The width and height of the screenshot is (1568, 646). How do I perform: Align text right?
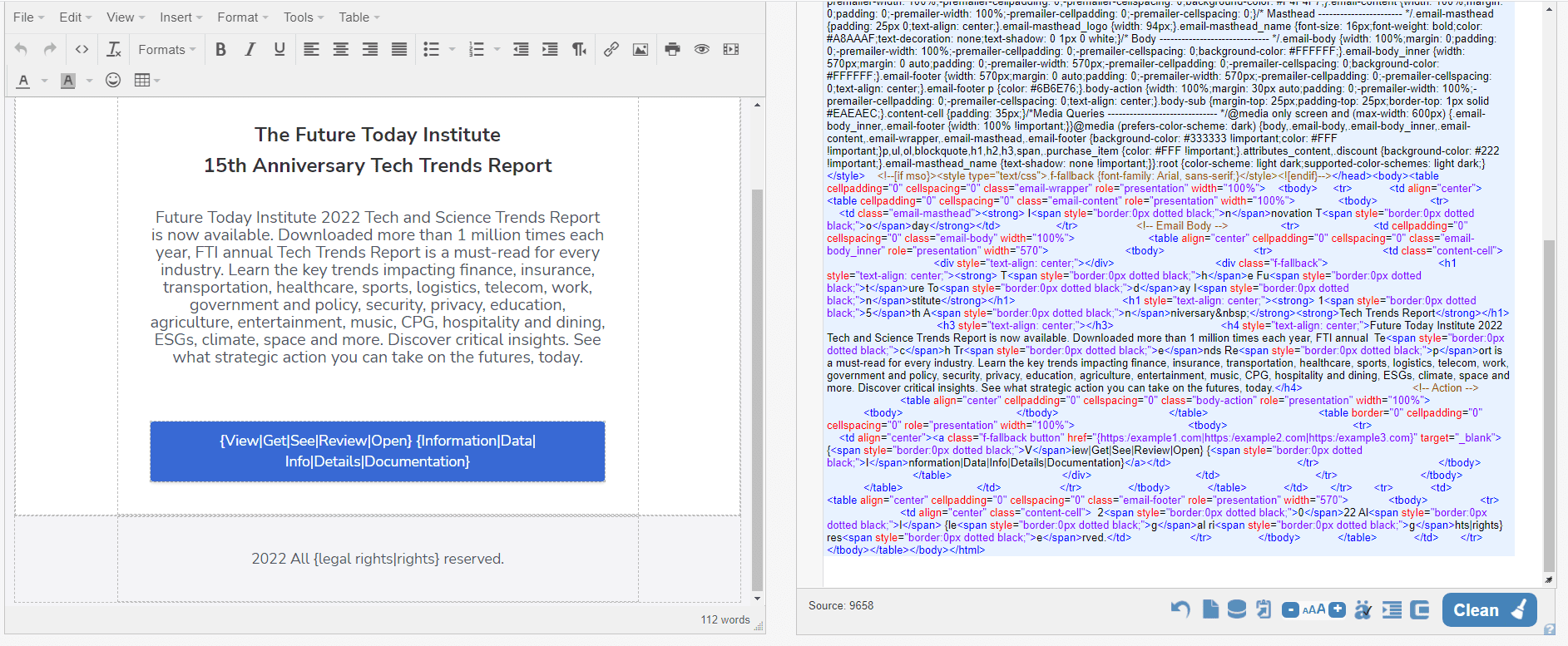coord(370,49)
